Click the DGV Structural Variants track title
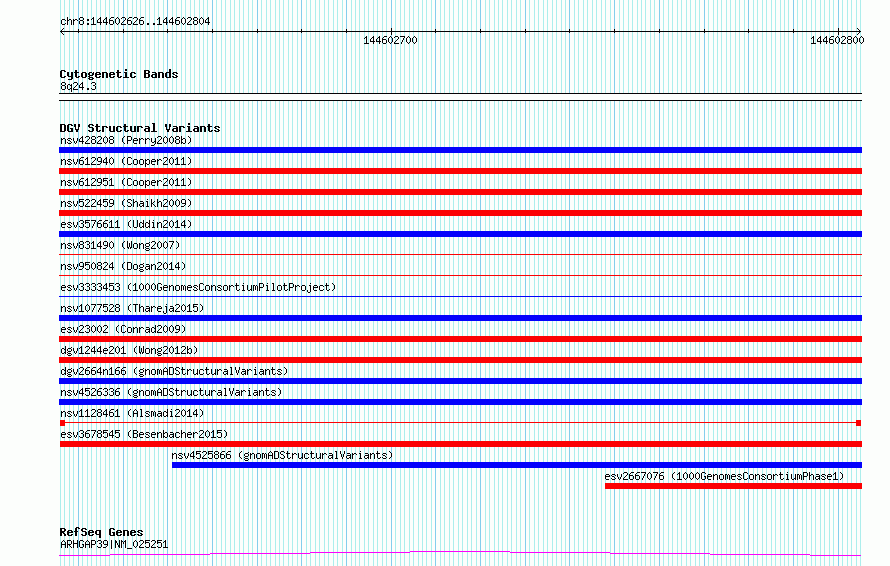 [x=140, y=128]
